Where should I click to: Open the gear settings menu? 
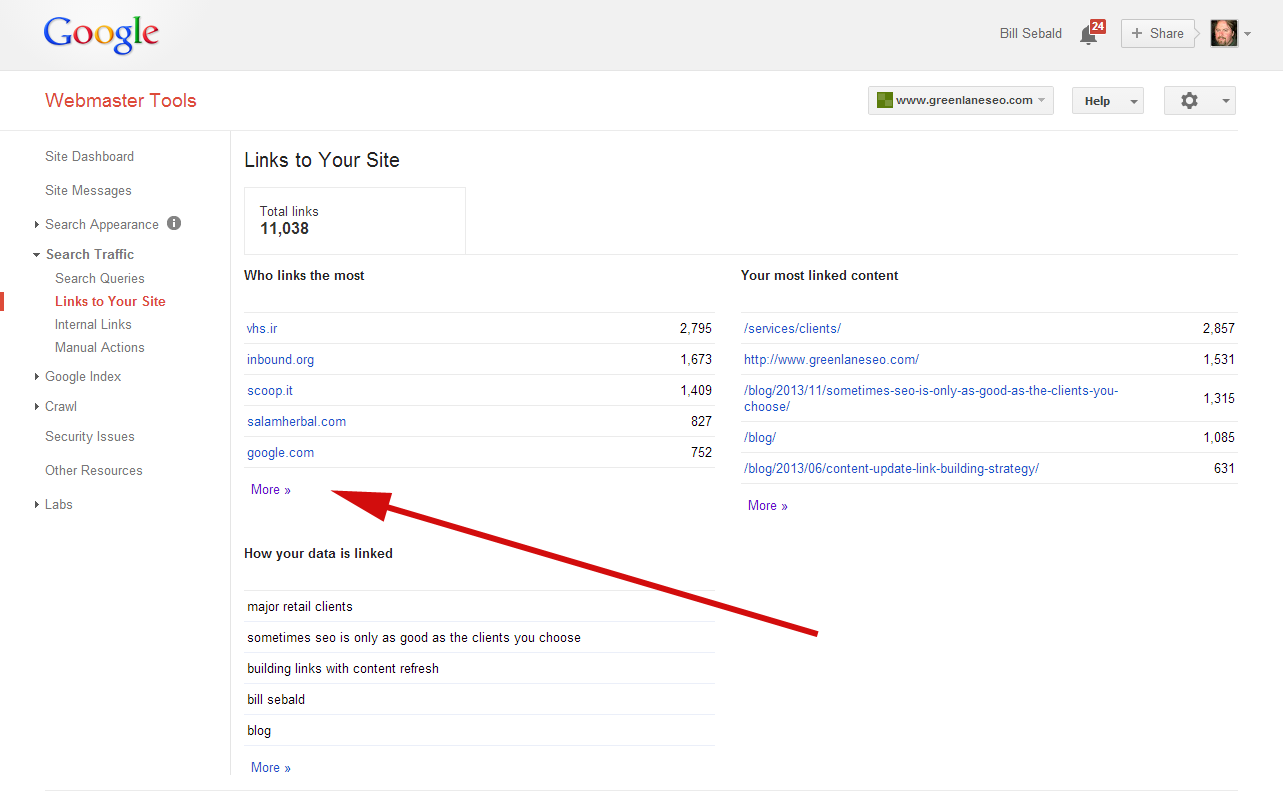click(x=1189, y=100)
